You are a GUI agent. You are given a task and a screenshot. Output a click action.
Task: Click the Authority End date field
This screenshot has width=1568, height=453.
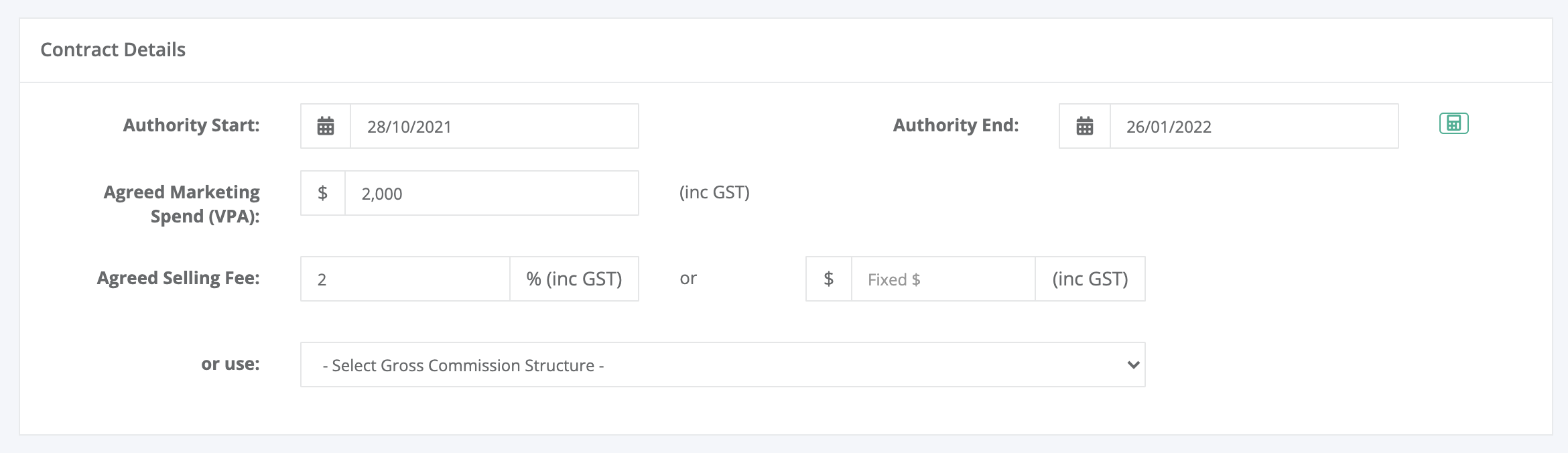click(1254, 126)
